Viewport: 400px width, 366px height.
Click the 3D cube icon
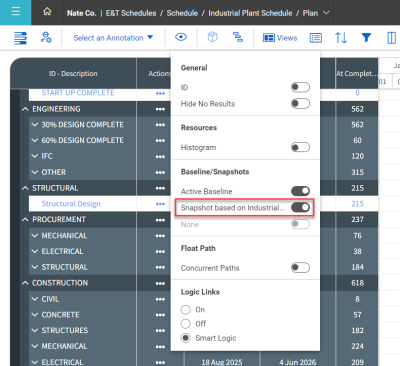[212, 37]
